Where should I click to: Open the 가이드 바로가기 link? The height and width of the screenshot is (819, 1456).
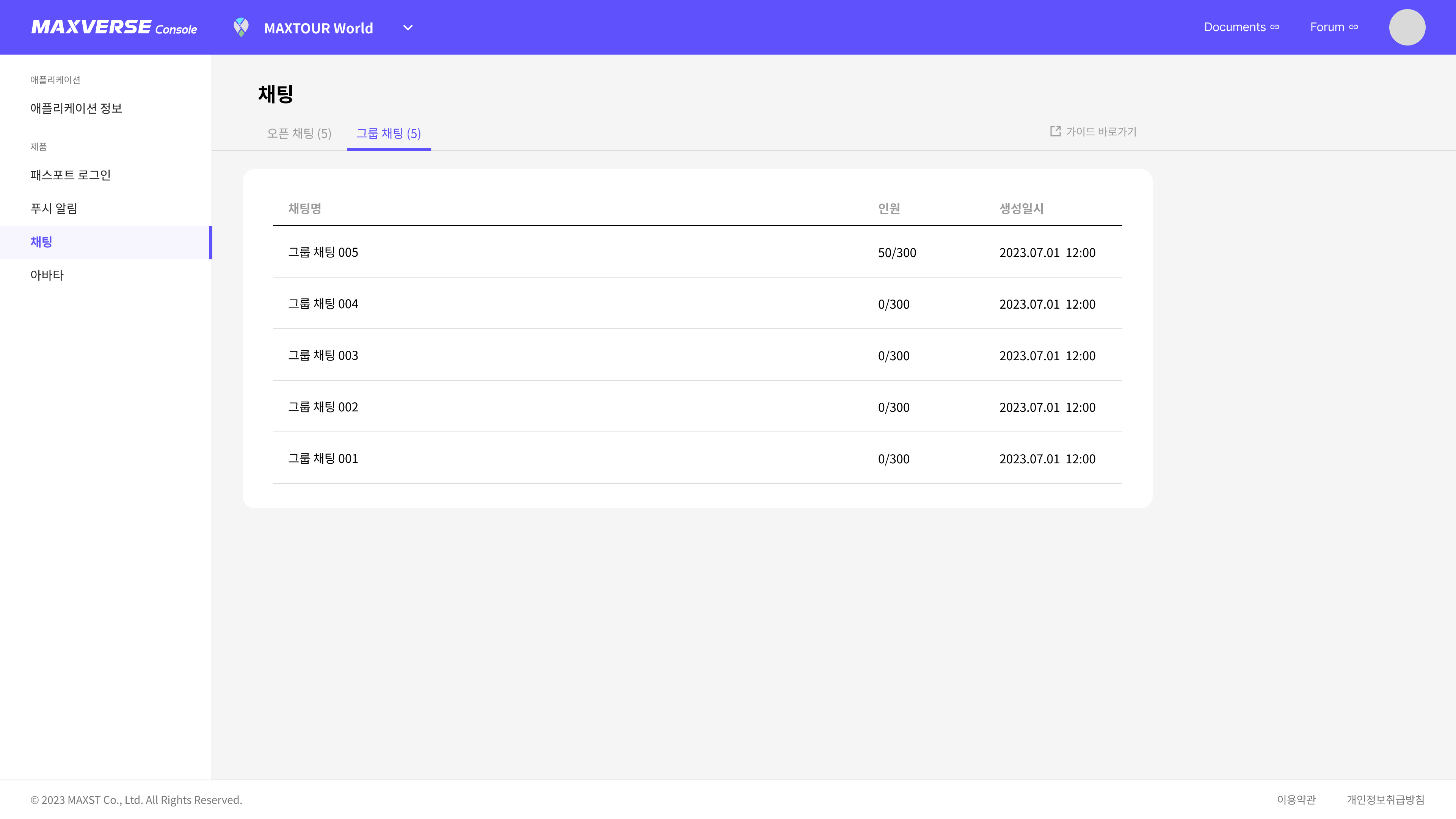[x=1093, y=131]
